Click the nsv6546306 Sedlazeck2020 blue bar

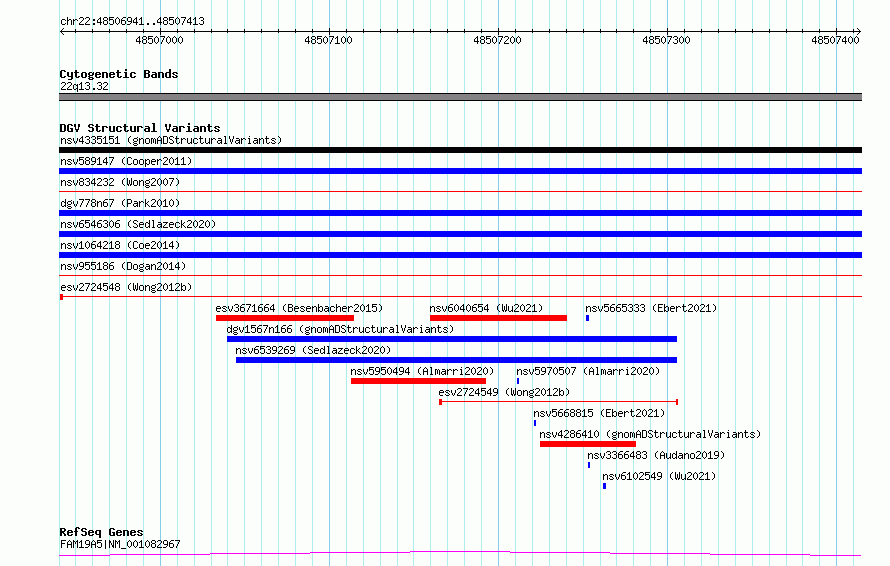[460, 234]
